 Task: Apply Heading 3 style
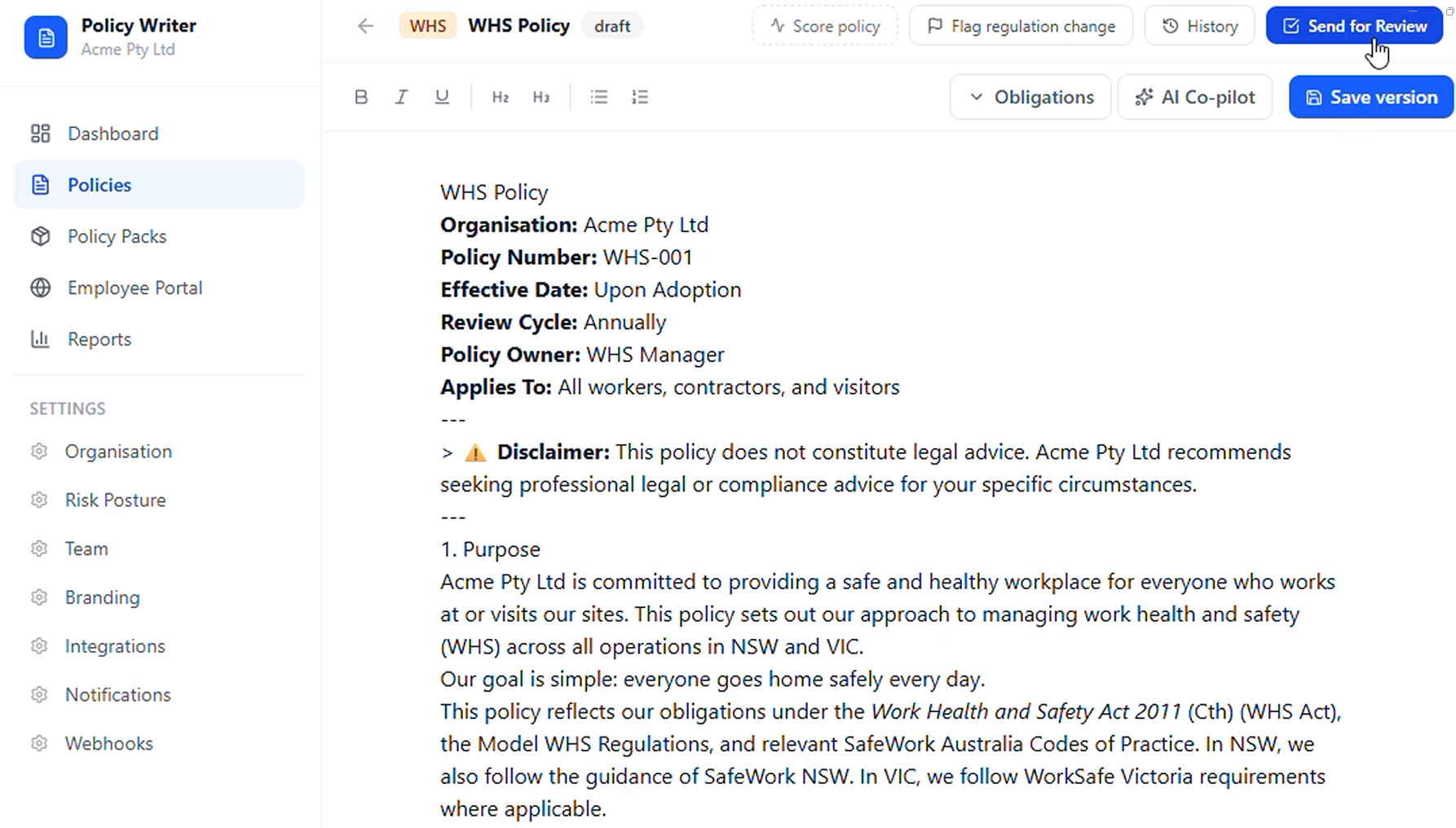point(541,97)
